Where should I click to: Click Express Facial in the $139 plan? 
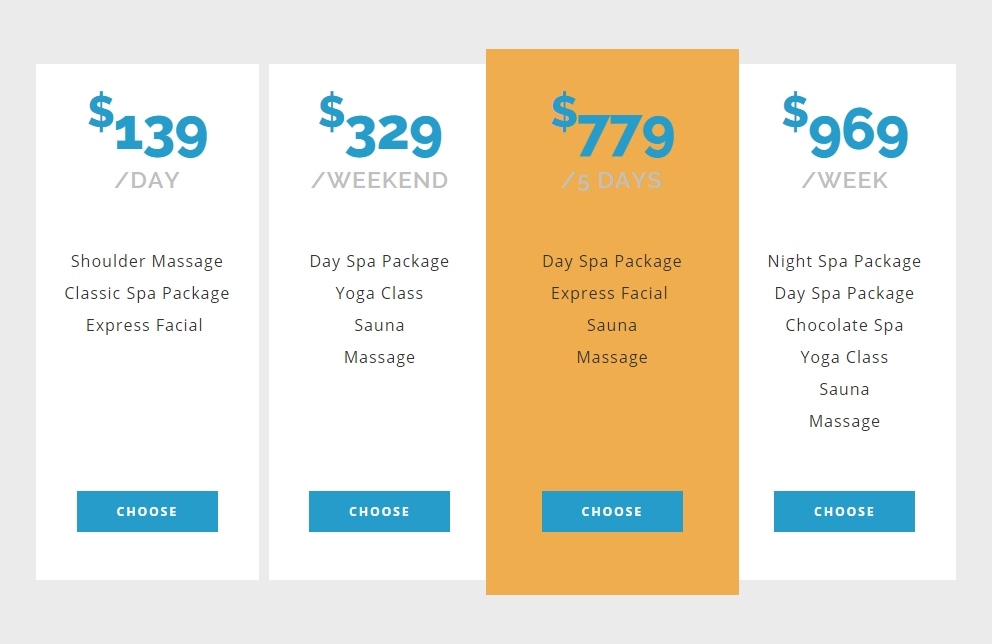click(x=144, y=325)
